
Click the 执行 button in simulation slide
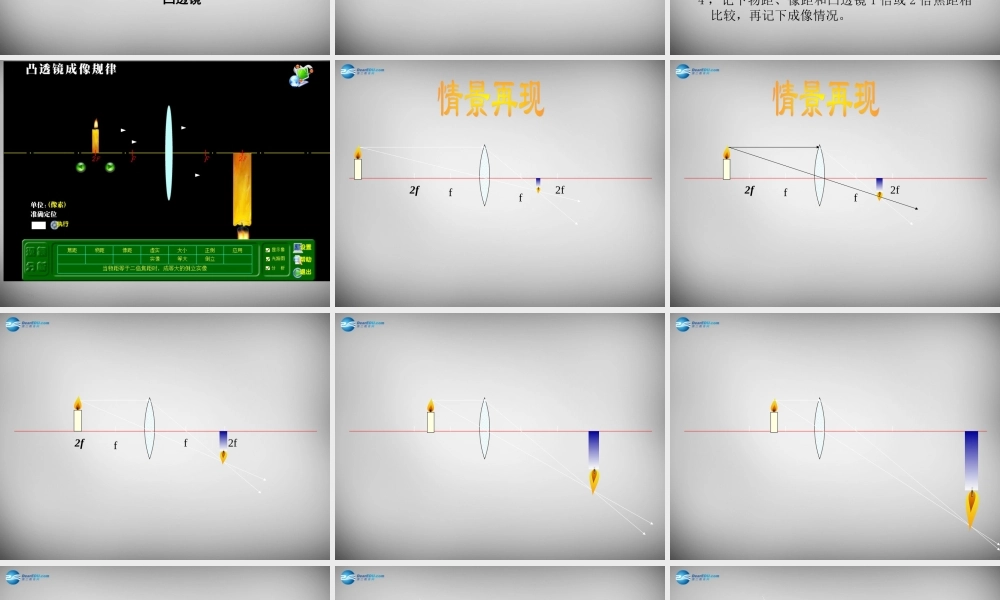[x=59, y=224]
